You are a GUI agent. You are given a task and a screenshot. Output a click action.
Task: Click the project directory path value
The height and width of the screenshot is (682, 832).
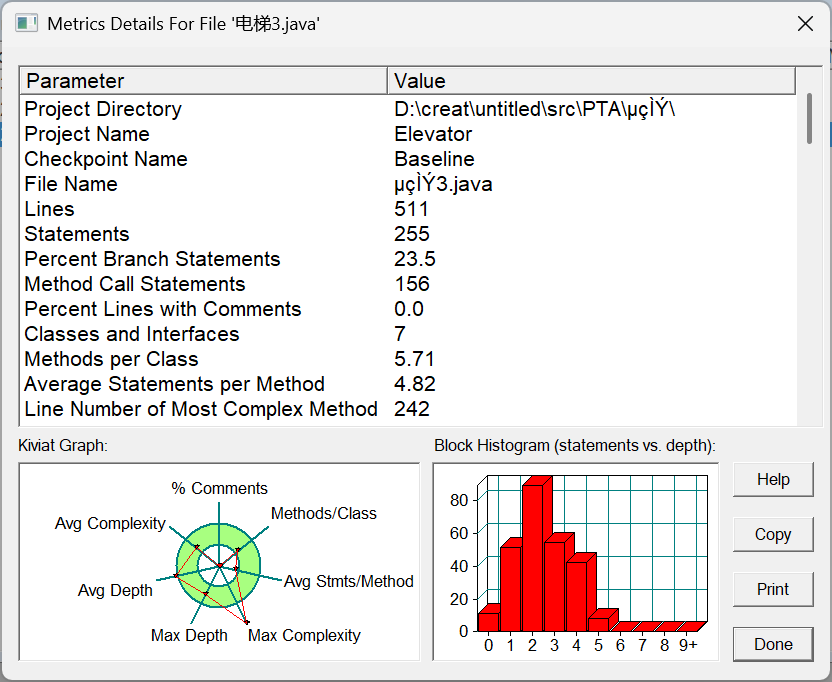[x=534, y=109]
